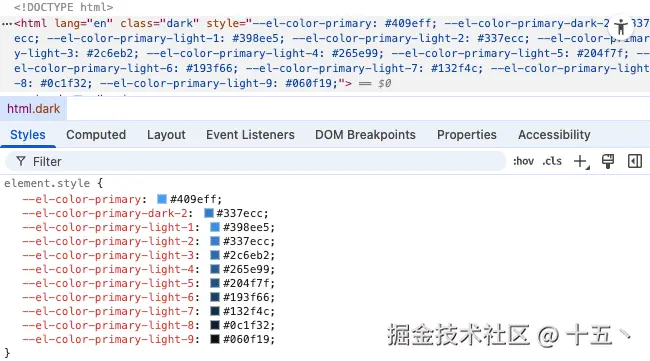Viewport: 650px width, 361px height.
Task: Open color swatch for primary-light-1 #398ee5
Action: point(215,227)
